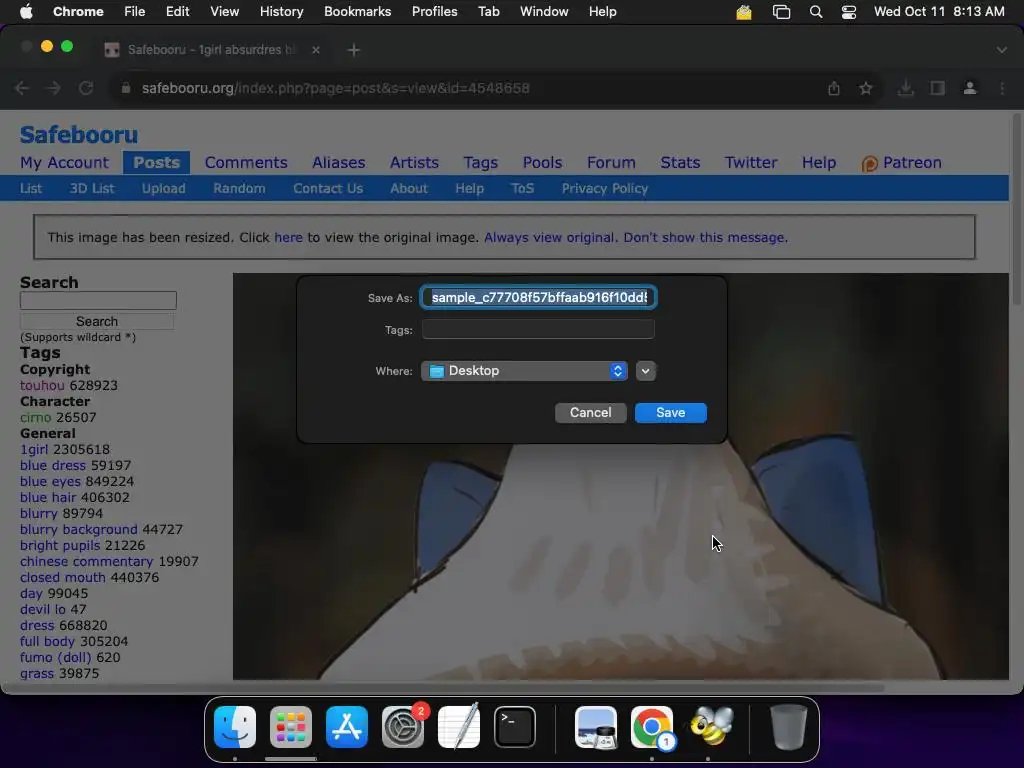Expand the tab search chevron

1001,50
